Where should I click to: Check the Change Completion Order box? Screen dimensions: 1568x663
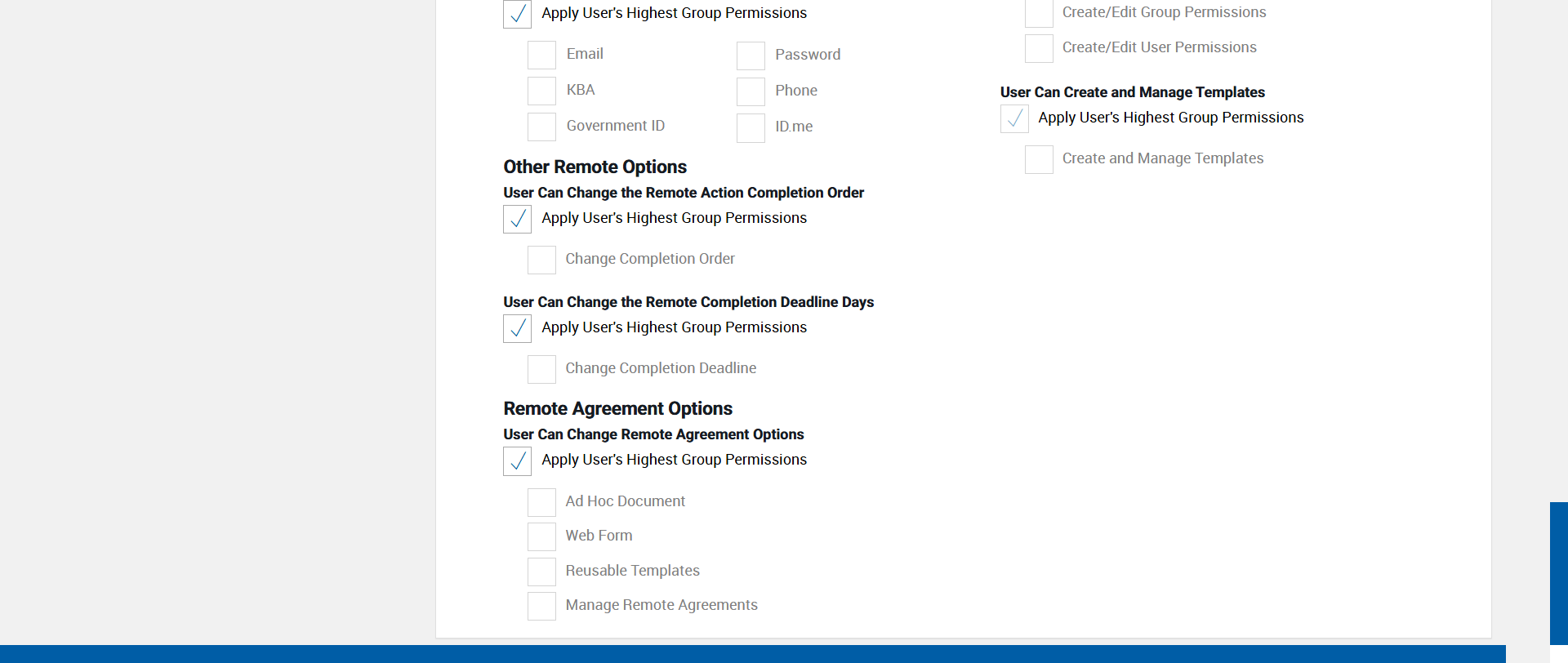click(541, 260)
